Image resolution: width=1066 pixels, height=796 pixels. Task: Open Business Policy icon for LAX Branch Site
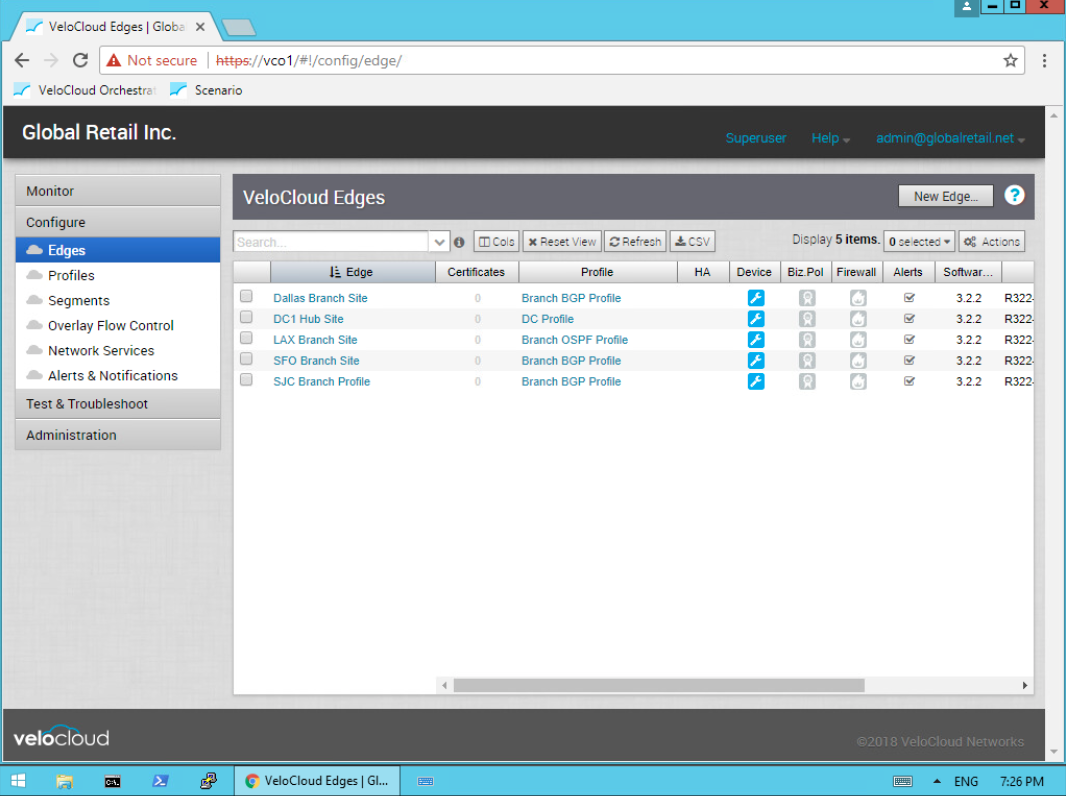click(x=807, y=340)
